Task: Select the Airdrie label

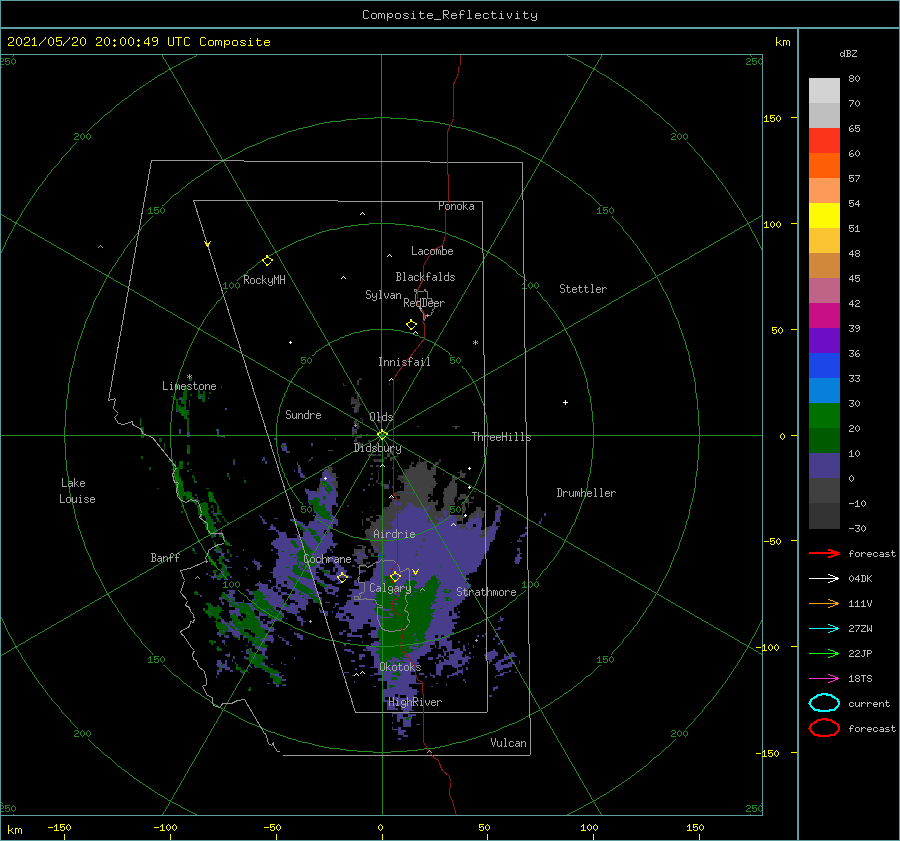Action: point(394,534)
